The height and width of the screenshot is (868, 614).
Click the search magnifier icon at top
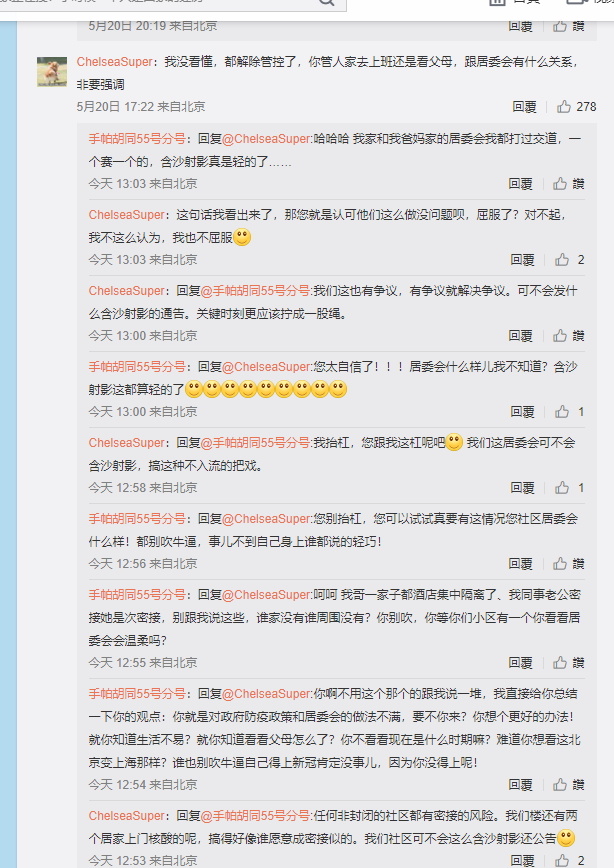[327, 2]
